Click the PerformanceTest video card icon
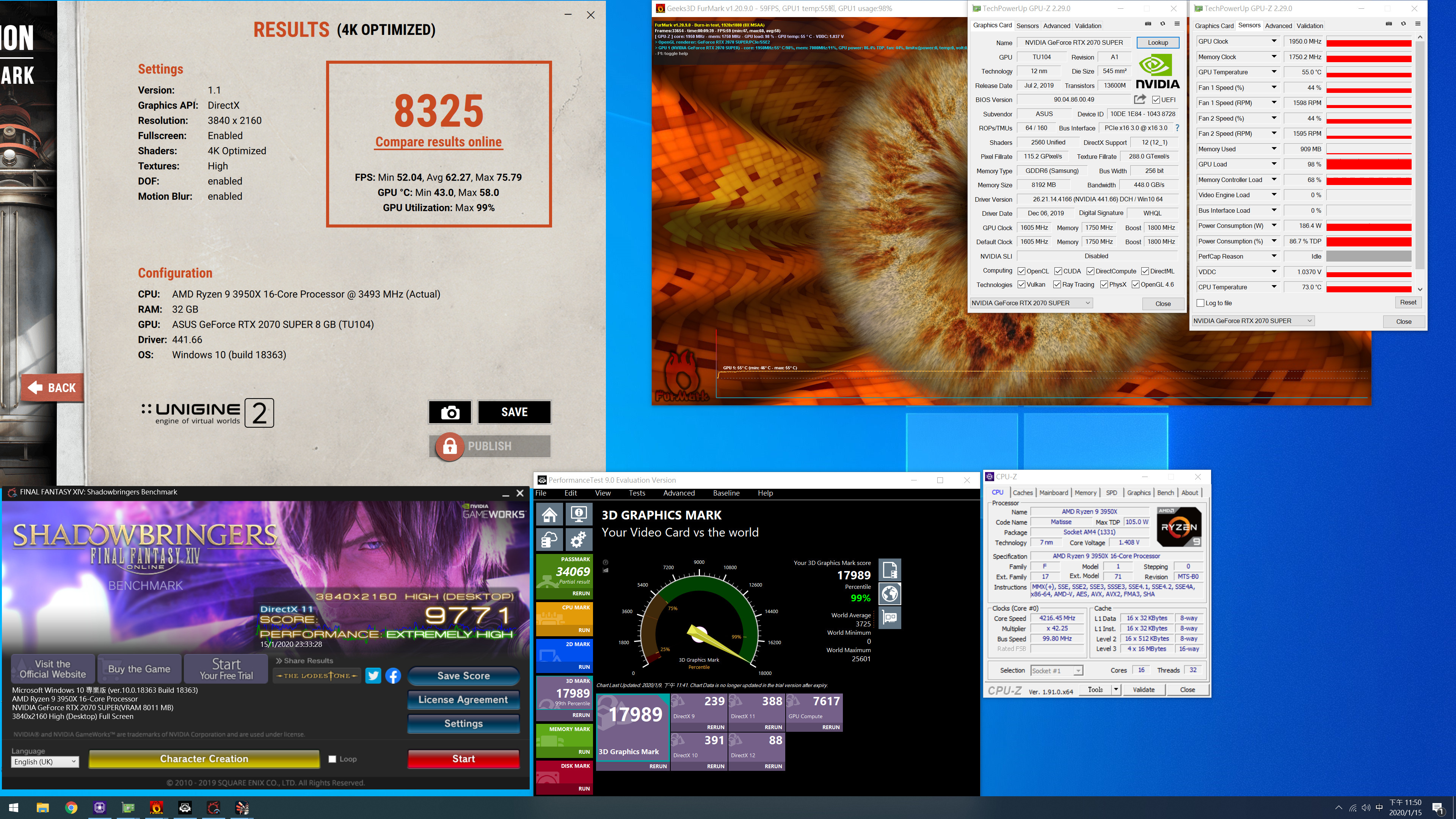This screenshot has width=1456, height=819. click(890, 617)
